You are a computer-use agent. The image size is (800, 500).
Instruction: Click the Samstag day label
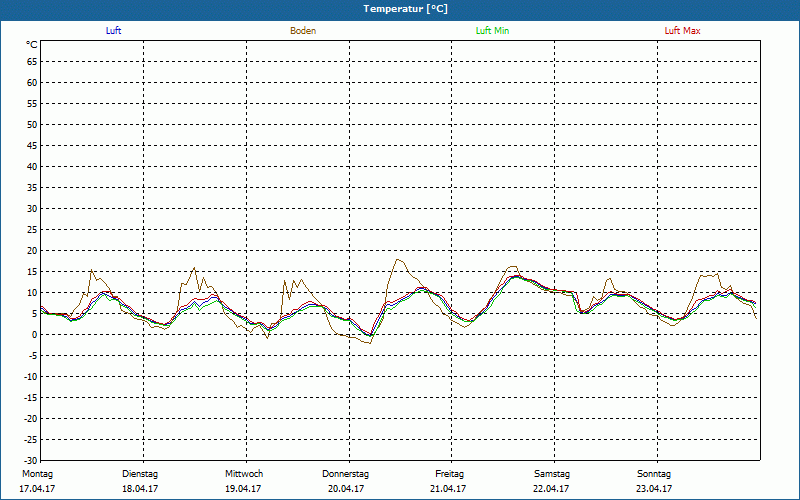point(552,474)
